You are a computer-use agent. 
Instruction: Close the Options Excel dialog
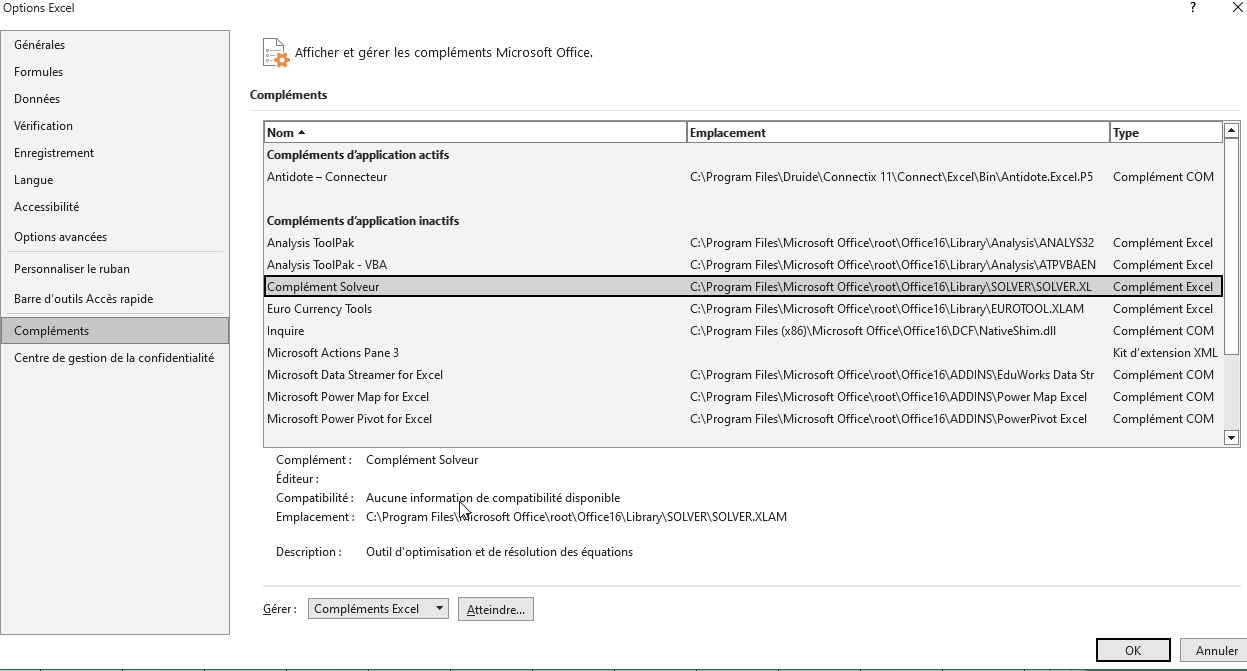tap(1237, 8)
